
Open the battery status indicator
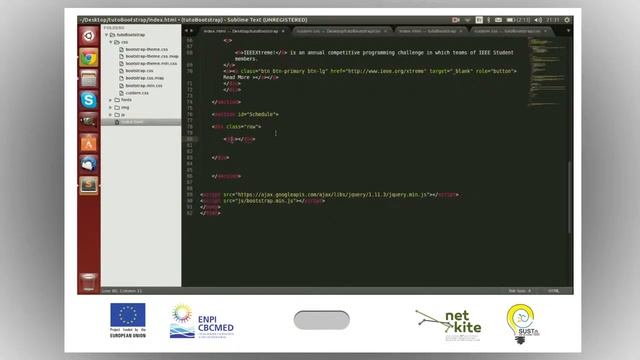point(518,20)
